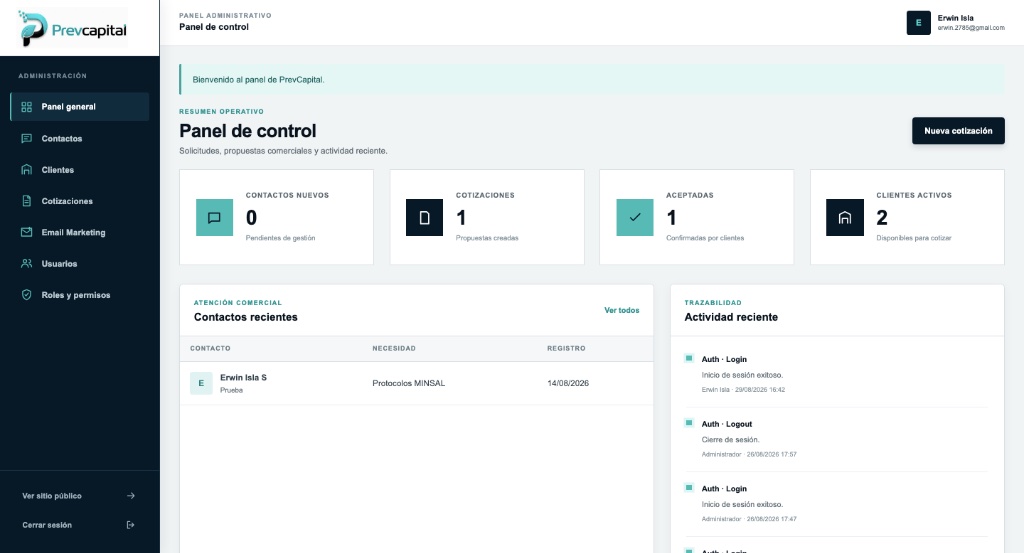Navigate to Email Marketing
The height and width of the screenshot is (553, 1024).
[x=80, y=232]
